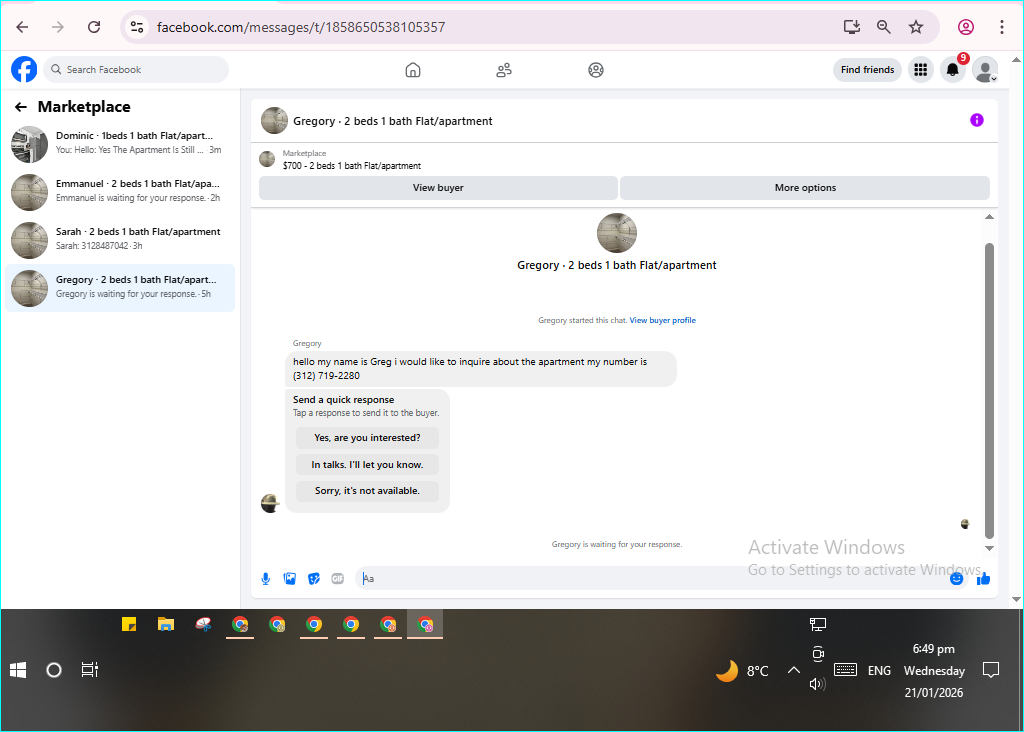The height and width of the screenshot is (732, 1024).
Task: Click the message input box
Action: pos(653,579)
